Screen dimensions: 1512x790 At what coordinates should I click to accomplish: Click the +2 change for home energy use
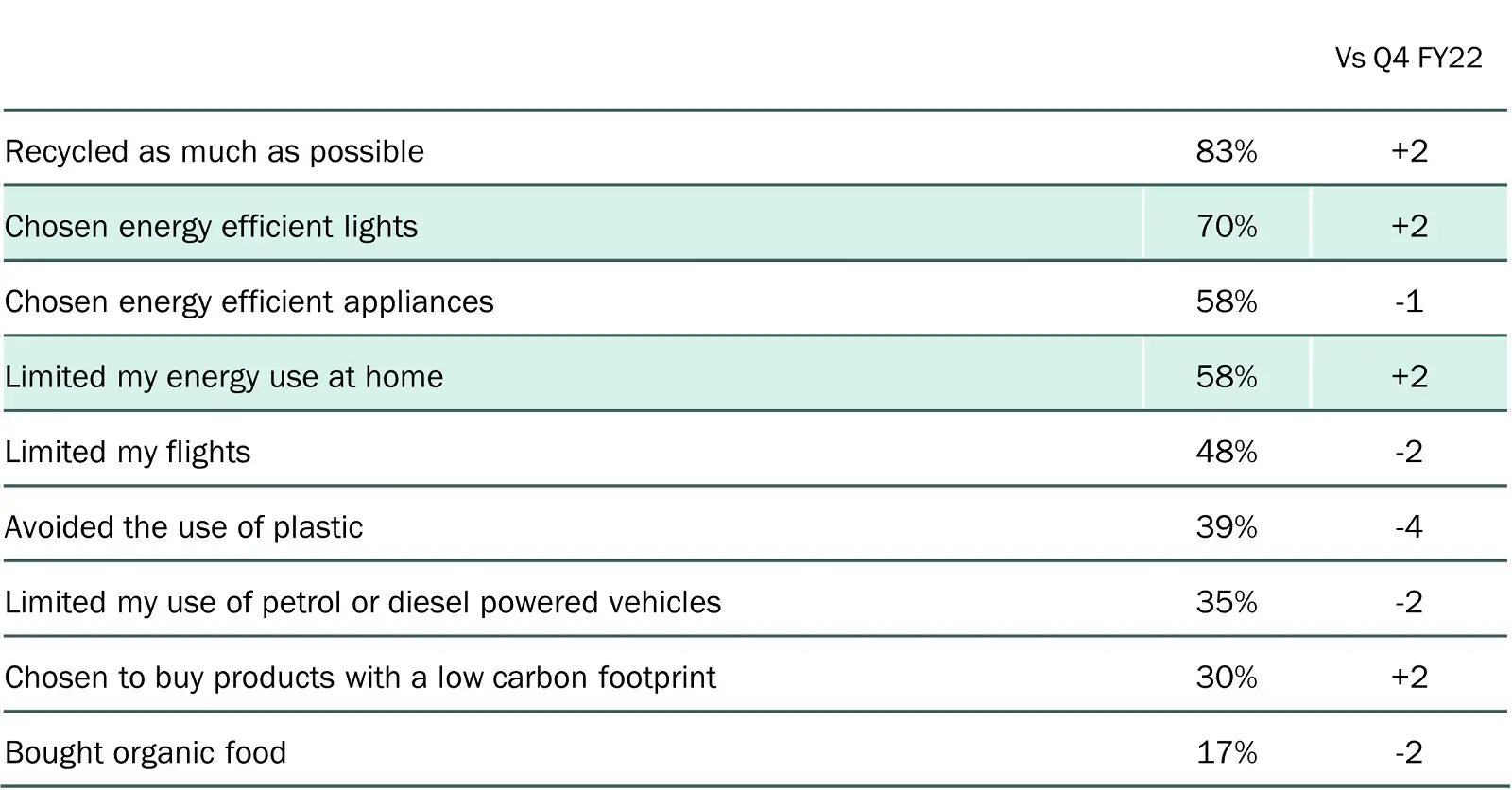1409,377
